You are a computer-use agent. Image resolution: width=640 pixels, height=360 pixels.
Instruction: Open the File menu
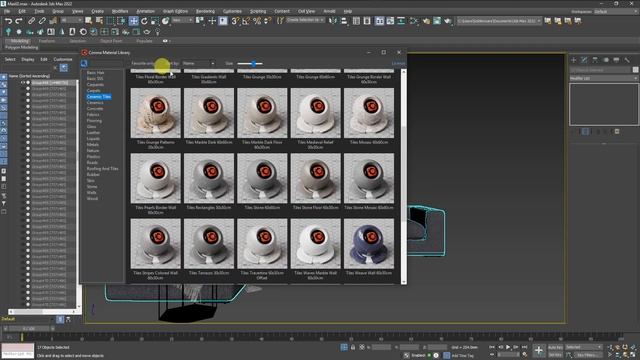(7, 11)
